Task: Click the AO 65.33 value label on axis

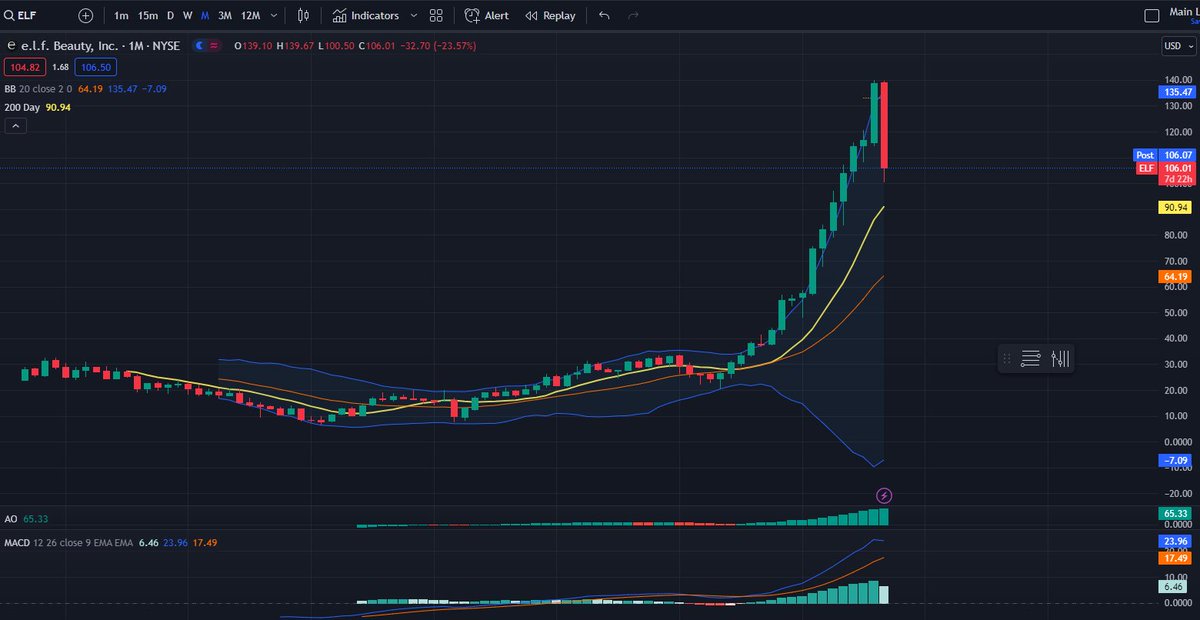Action: click(x=1175, y=512)
